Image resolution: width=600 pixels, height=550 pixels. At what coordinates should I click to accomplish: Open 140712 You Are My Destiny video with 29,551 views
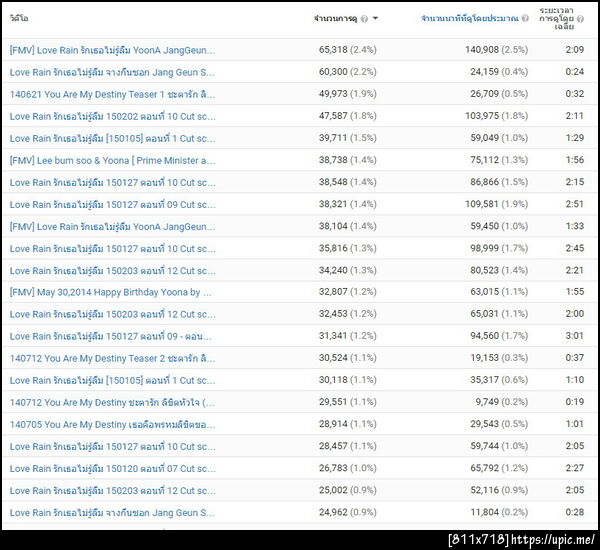(112, 402)
